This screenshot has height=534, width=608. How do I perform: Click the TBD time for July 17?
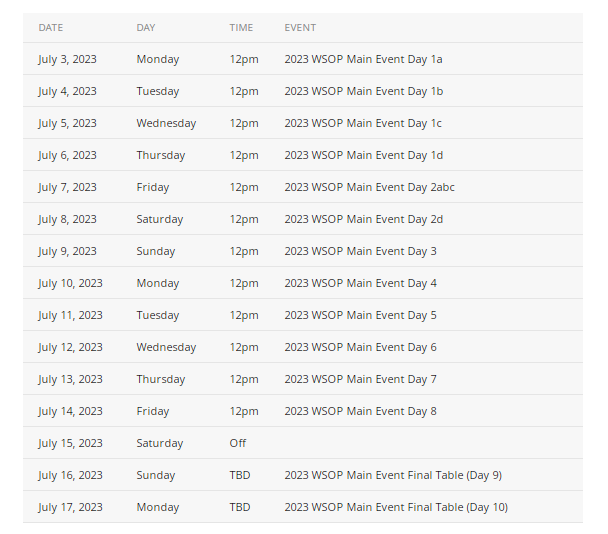point(240,507)
